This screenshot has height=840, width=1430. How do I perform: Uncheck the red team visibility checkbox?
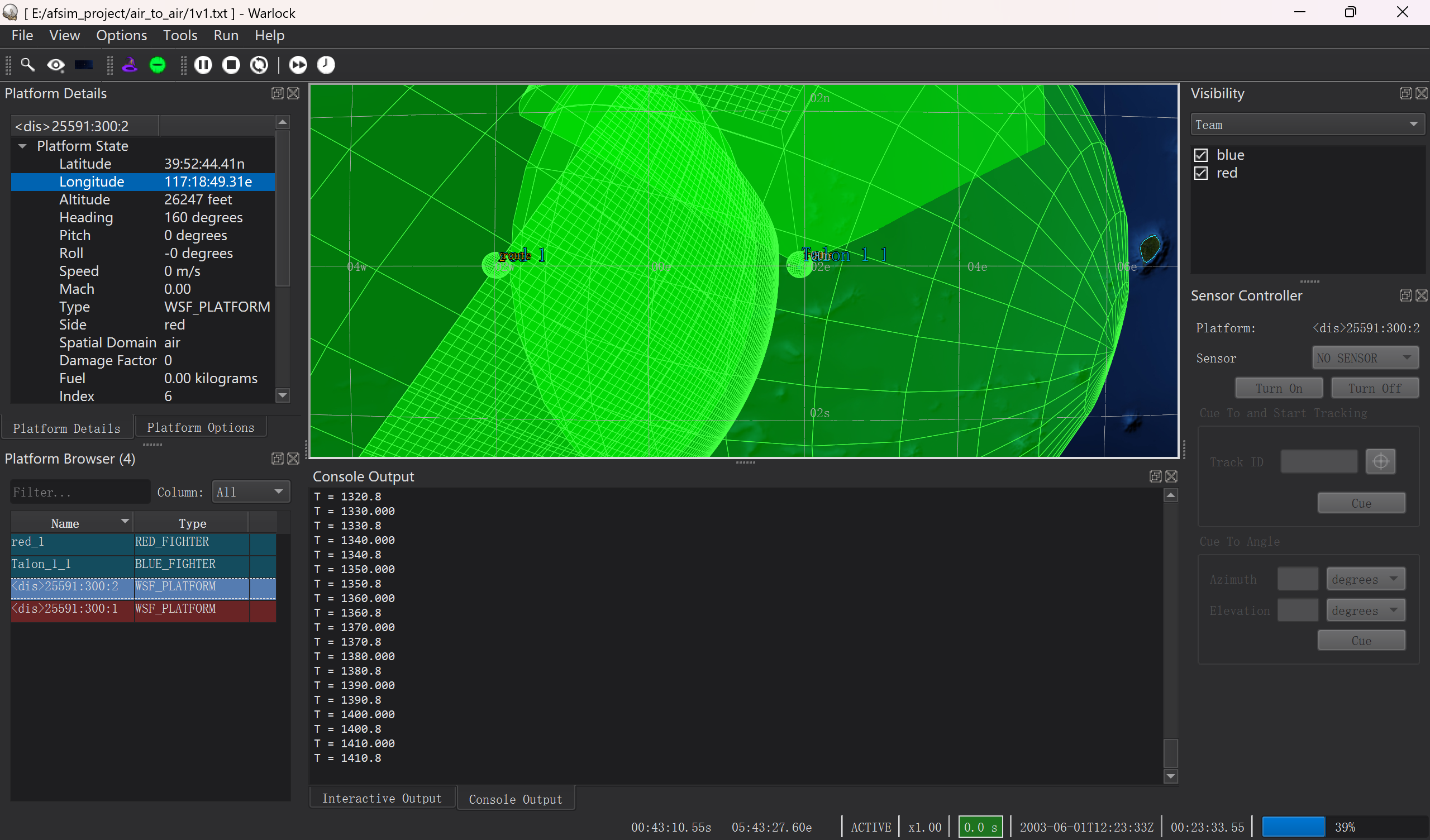click(x=1201, y=173)
